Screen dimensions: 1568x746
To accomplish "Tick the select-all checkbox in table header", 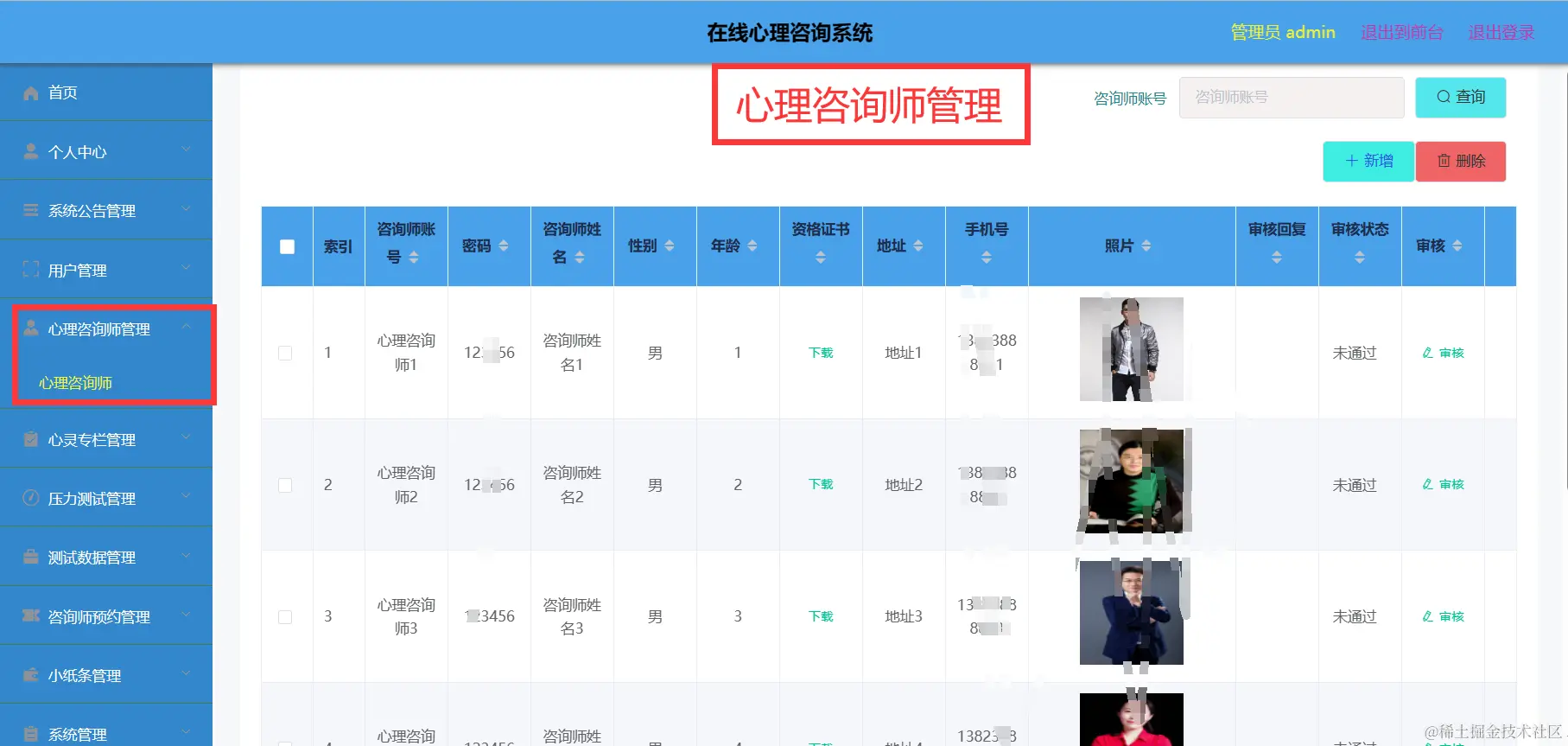I will (288, 246).
